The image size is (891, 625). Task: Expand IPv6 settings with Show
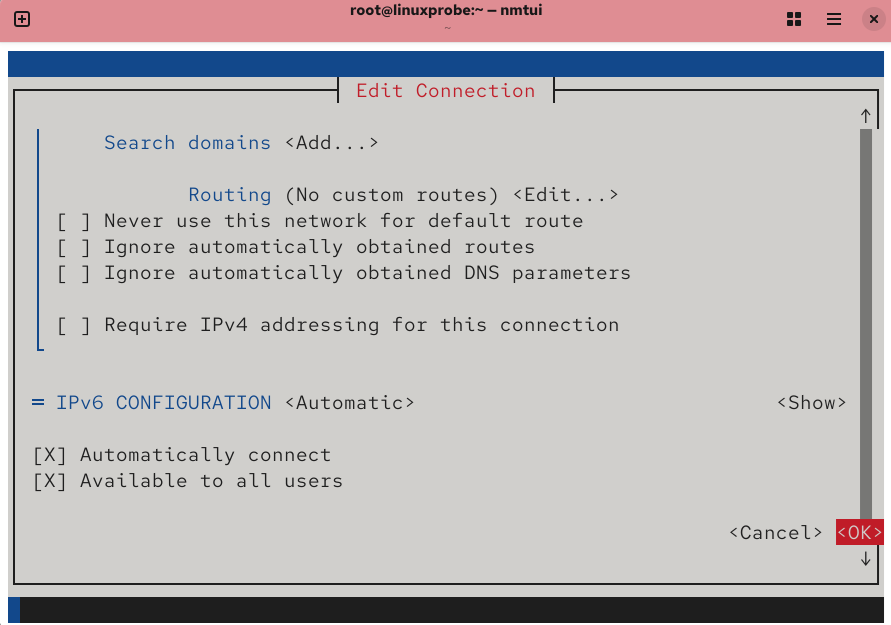pos(812,403)
